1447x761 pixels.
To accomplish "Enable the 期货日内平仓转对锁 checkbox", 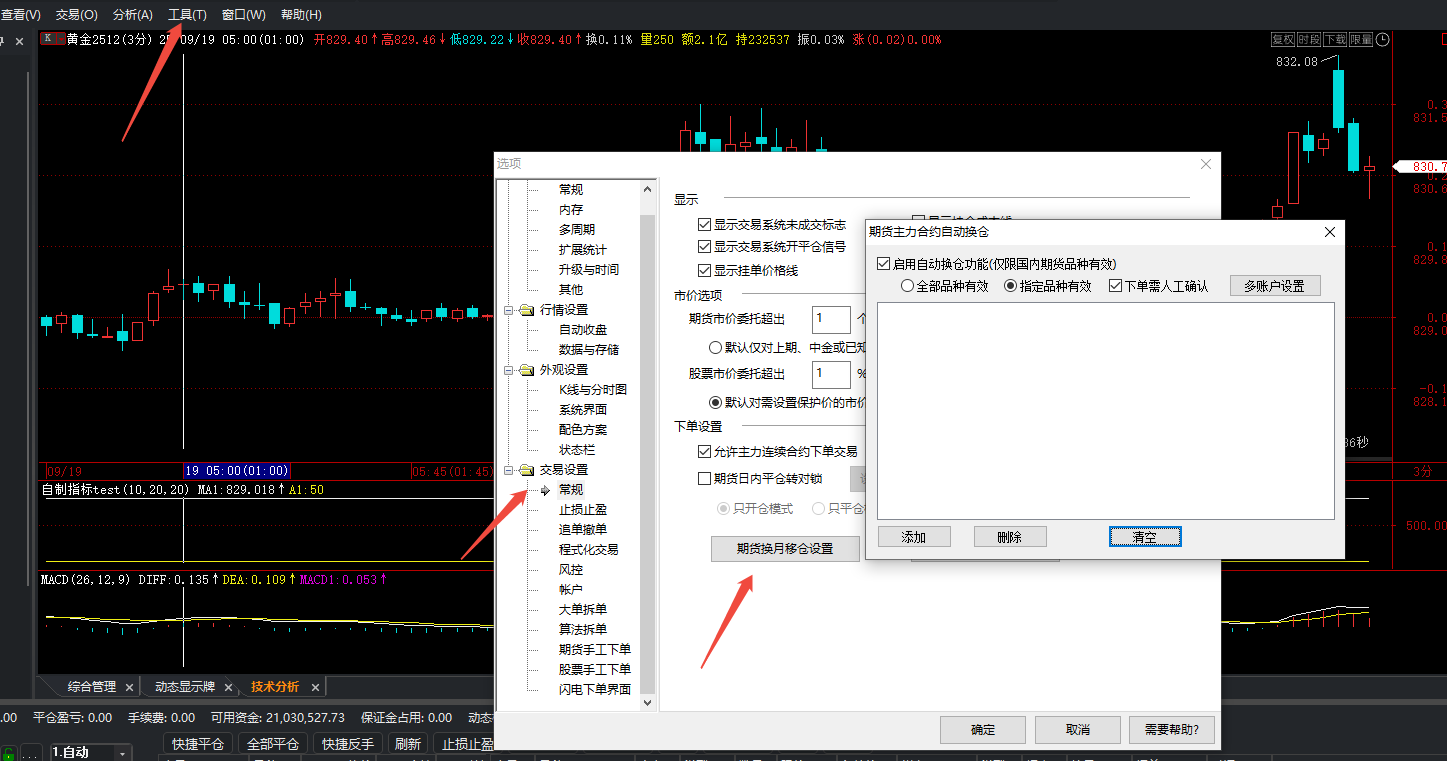I will pyautogui.click(x=704, y=479).
